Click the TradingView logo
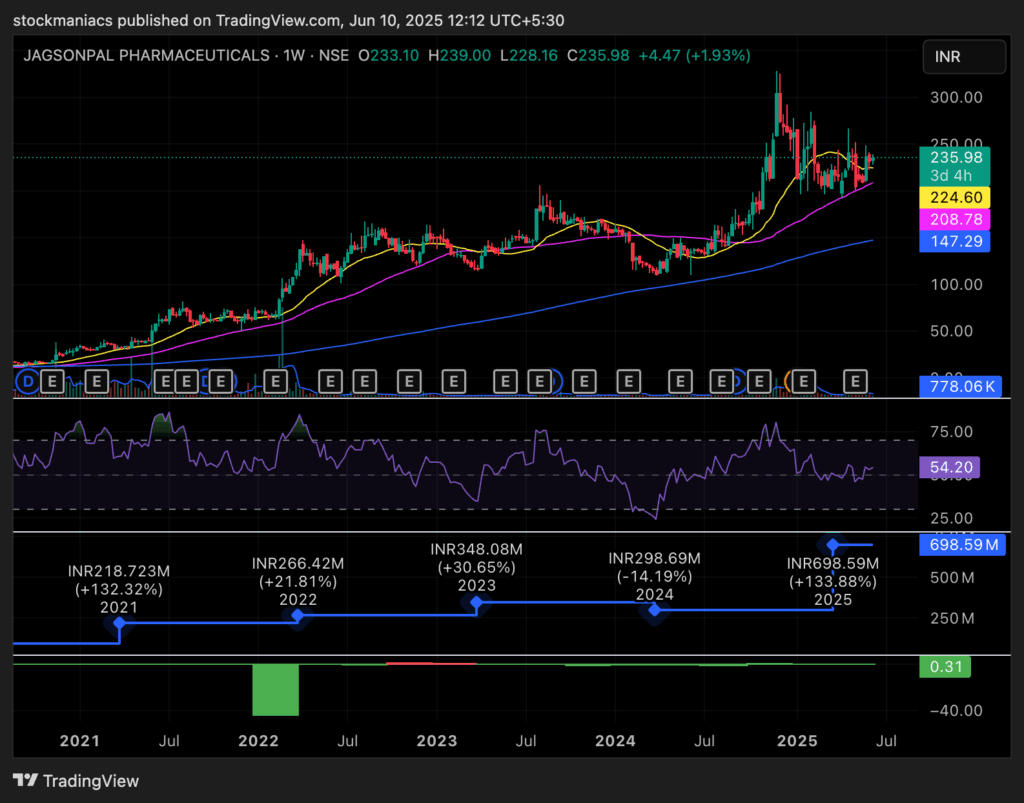Image resolution: width=1024 pixels, height=803 pixels. 76,781
